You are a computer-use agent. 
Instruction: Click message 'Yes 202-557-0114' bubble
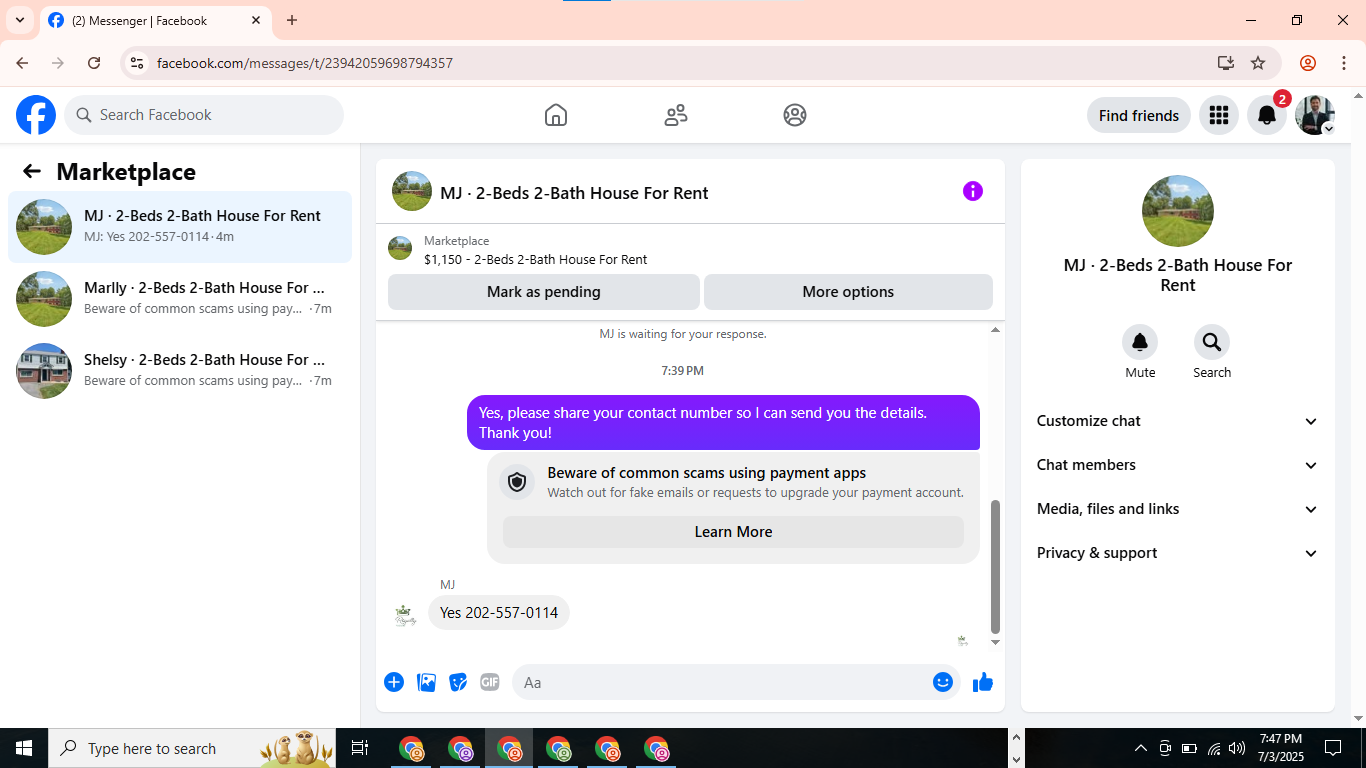[x=499, y=613]
